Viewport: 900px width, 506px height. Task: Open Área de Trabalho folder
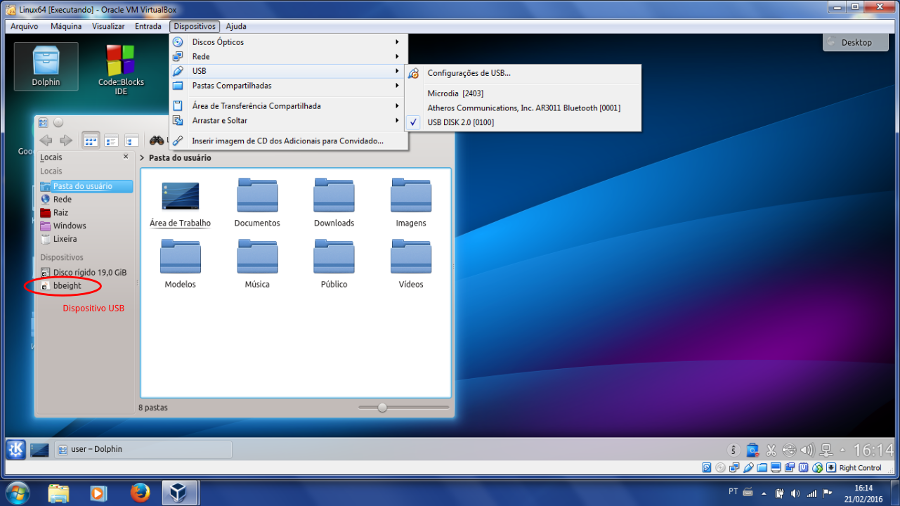coord(180,203)
